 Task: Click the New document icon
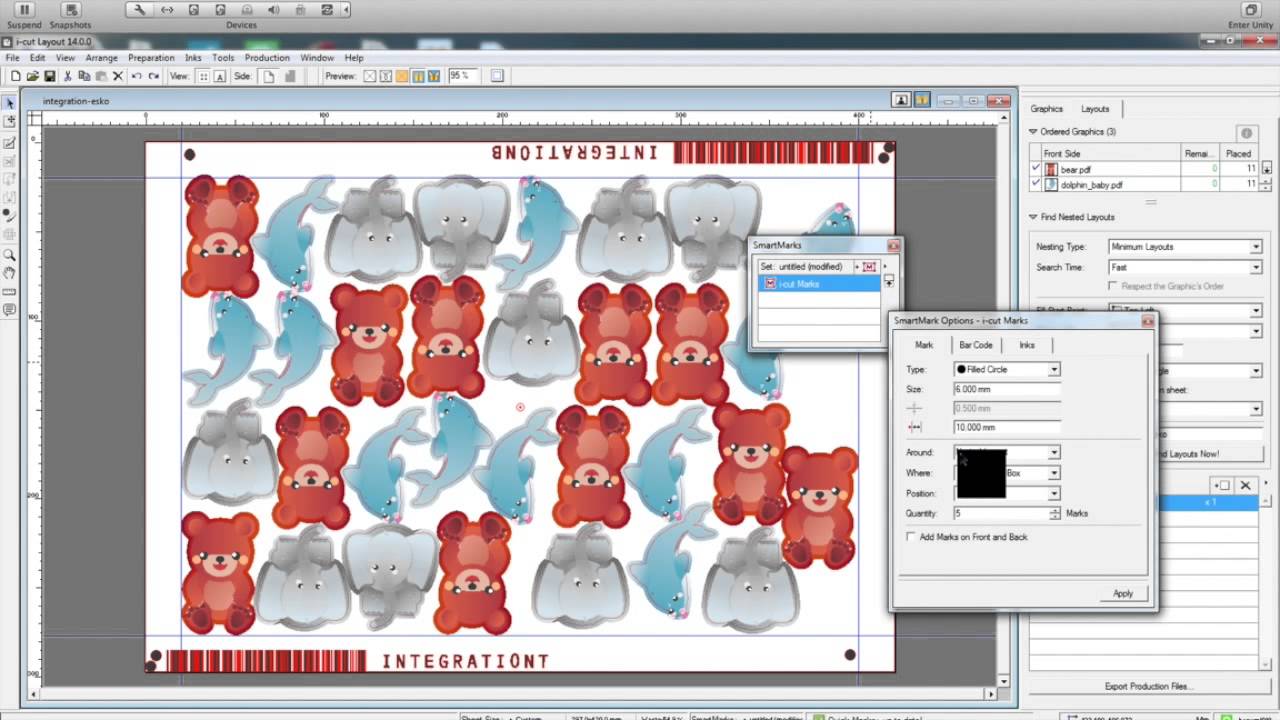[x=15, y=76]
